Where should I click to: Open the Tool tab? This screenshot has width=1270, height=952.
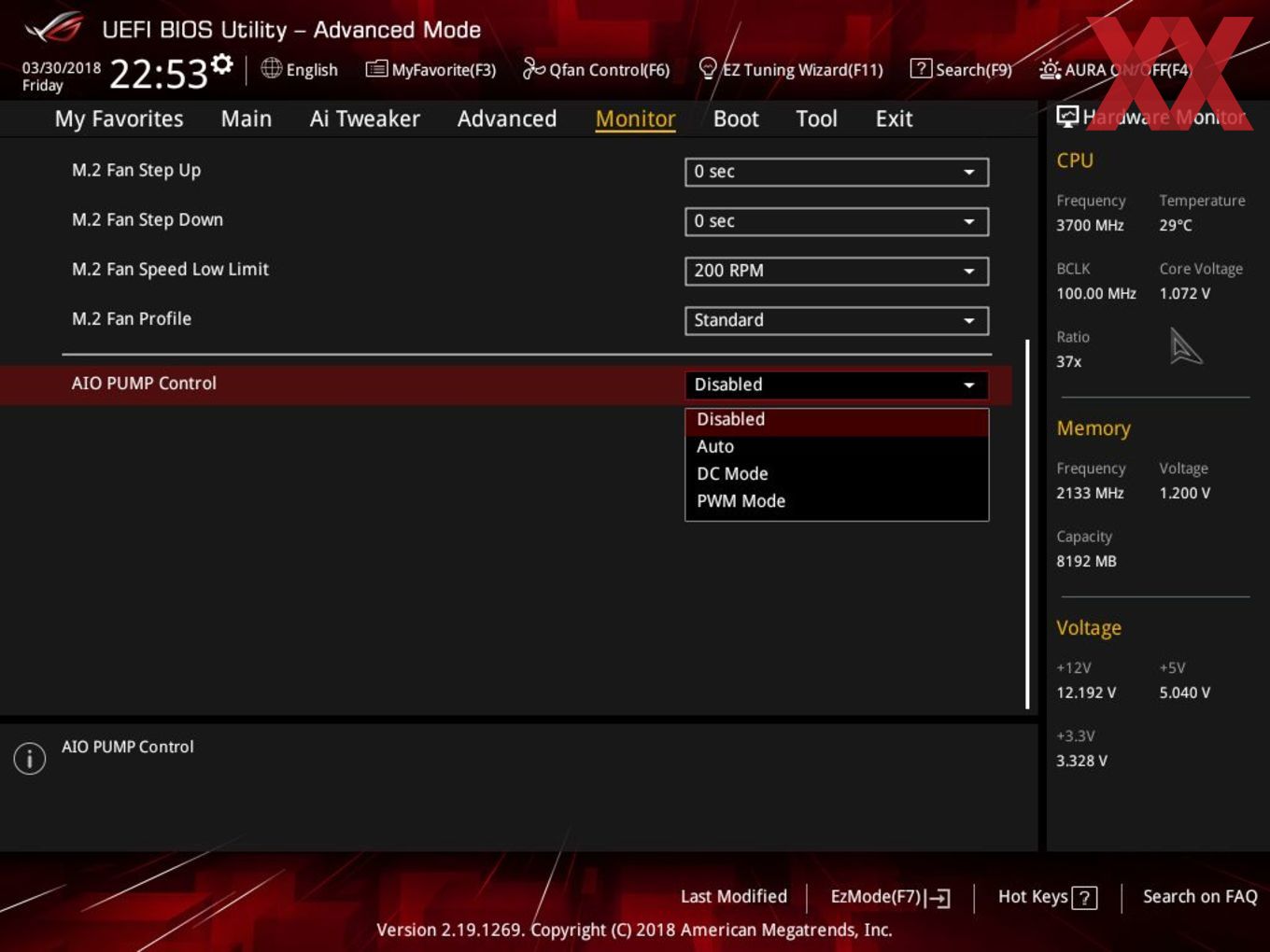(x=816, y=119)
